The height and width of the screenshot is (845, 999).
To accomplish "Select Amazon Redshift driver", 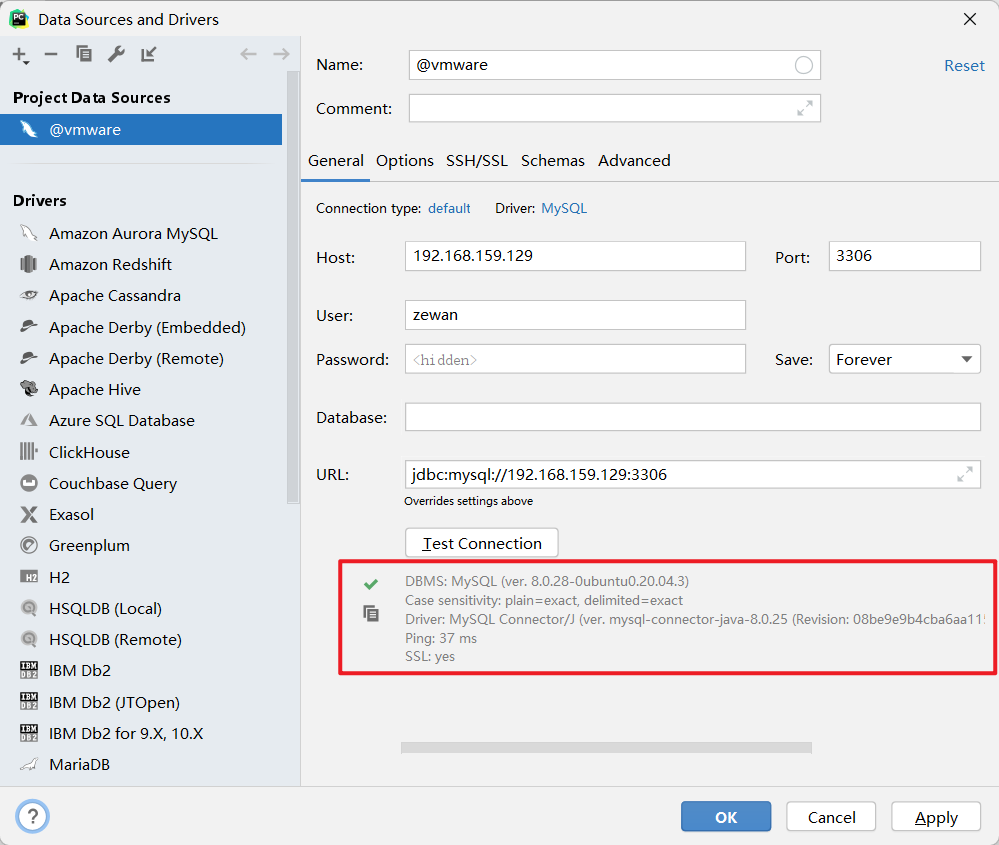I will tap(110, 264).
